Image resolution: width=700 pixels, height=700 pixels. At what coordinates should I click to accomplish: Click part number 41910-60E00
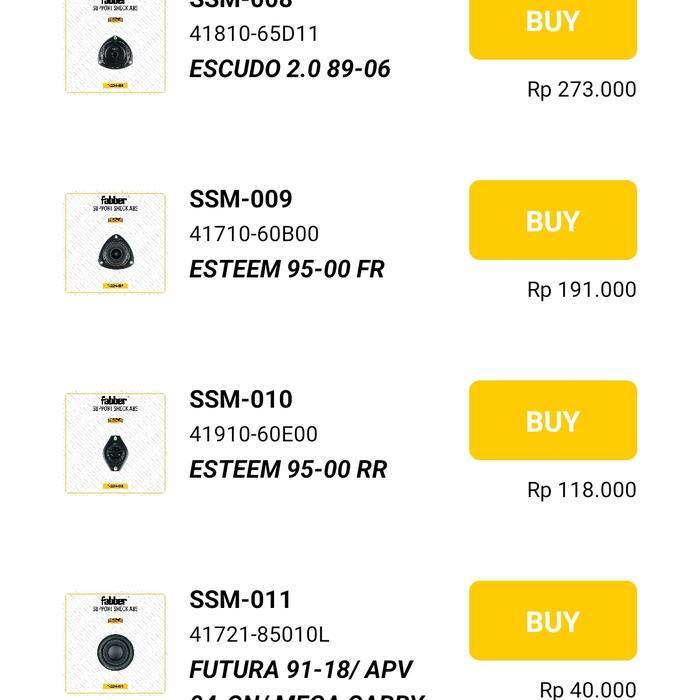(x=254, y=434)
